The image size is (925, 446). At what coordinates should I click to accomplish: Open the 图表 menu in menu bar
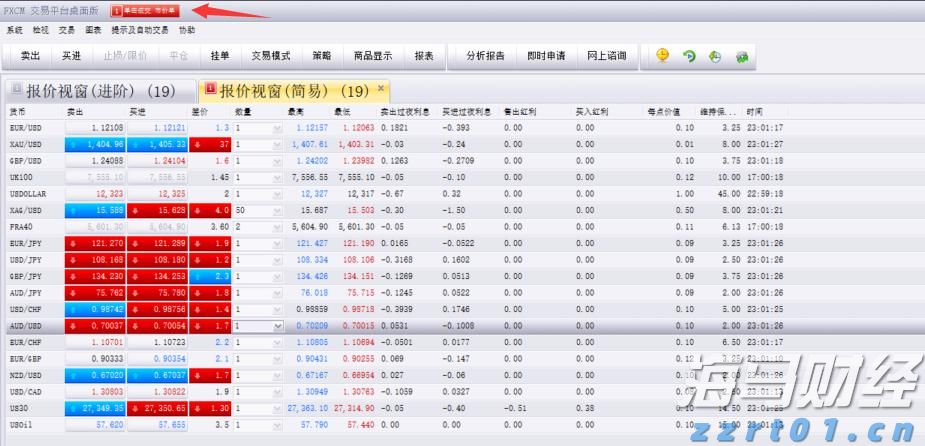93,30
